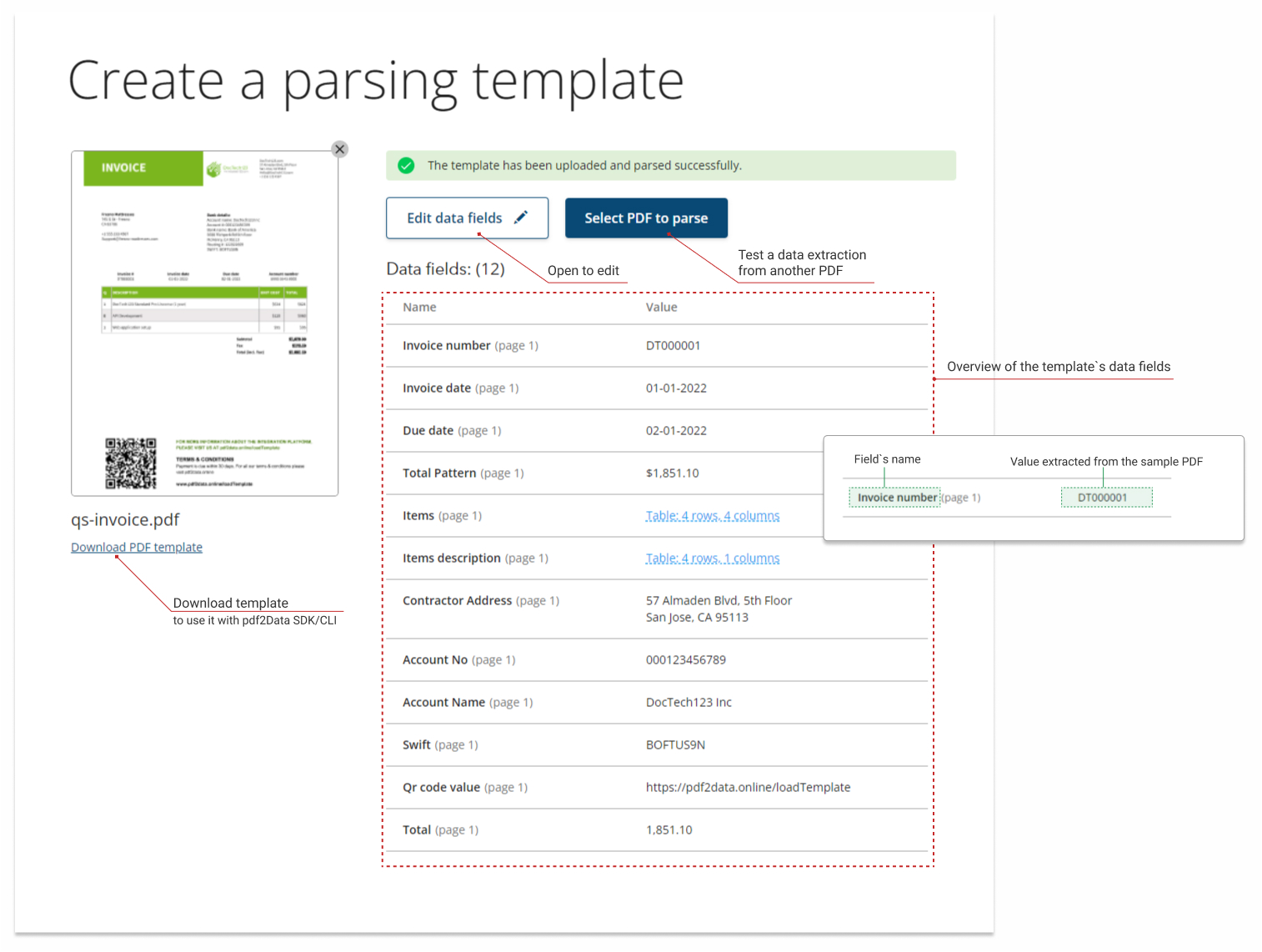Click the pencil icon in Edit data fields
Viewport: 1262px width, 952px height.
click(x=521, y=218)
